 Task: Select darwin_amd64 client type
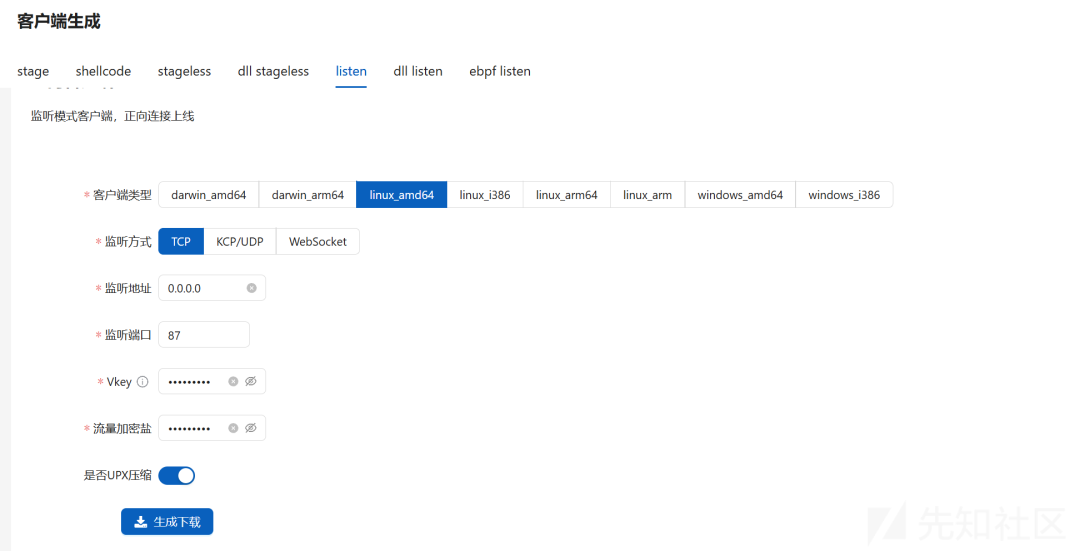tap(208, 195)
